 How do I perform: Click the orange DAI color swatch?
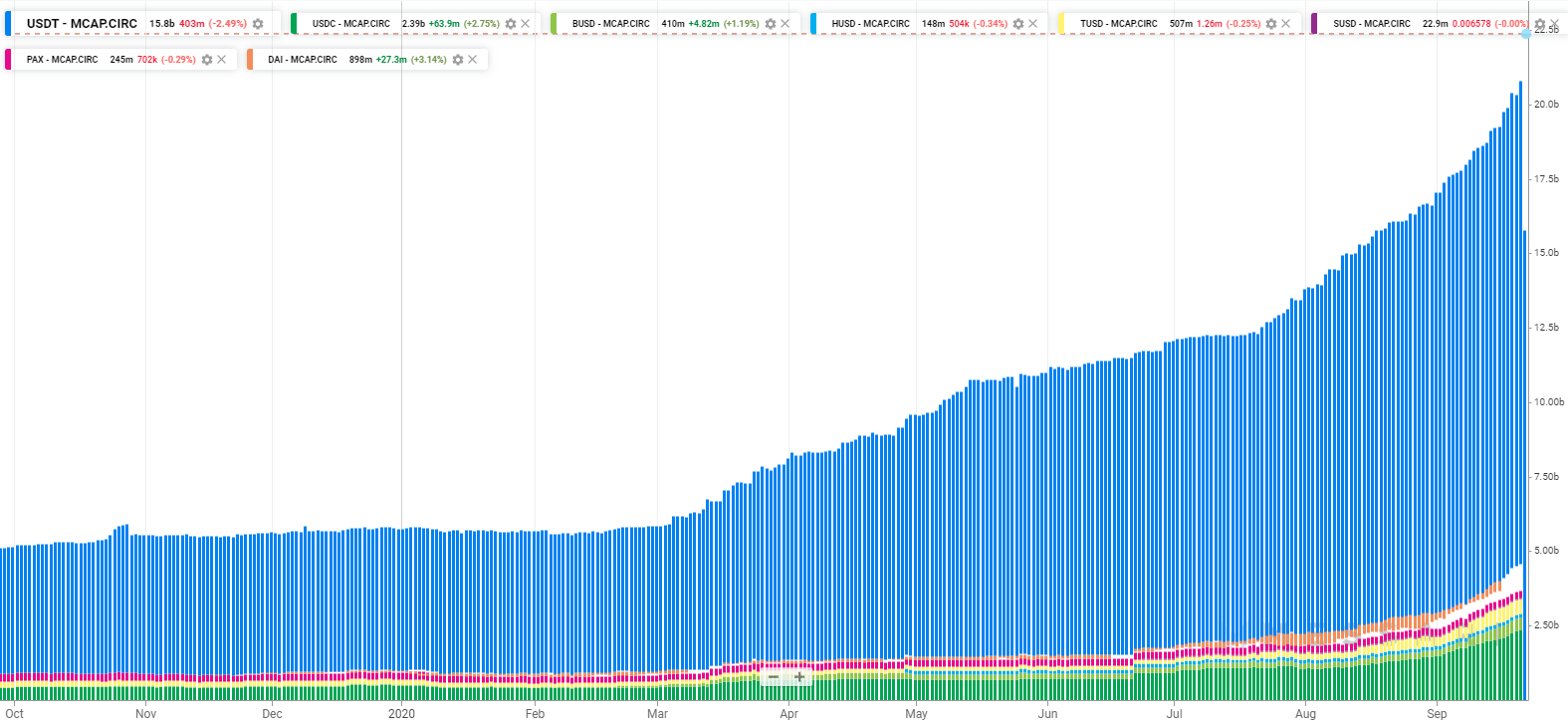[x=250, y=60]
